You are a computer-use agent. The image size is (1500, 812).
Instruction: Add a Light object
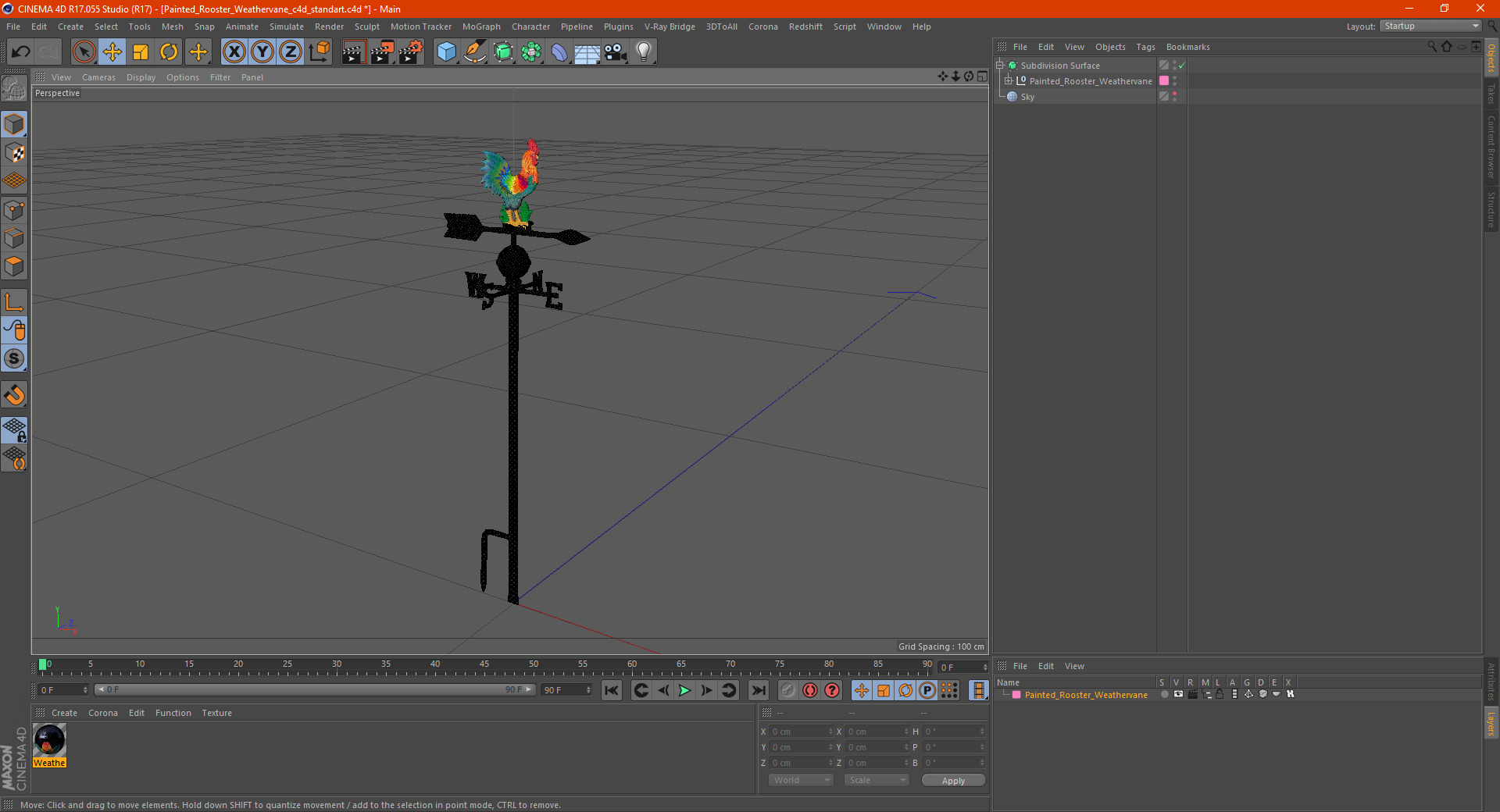tap(644, 52)
